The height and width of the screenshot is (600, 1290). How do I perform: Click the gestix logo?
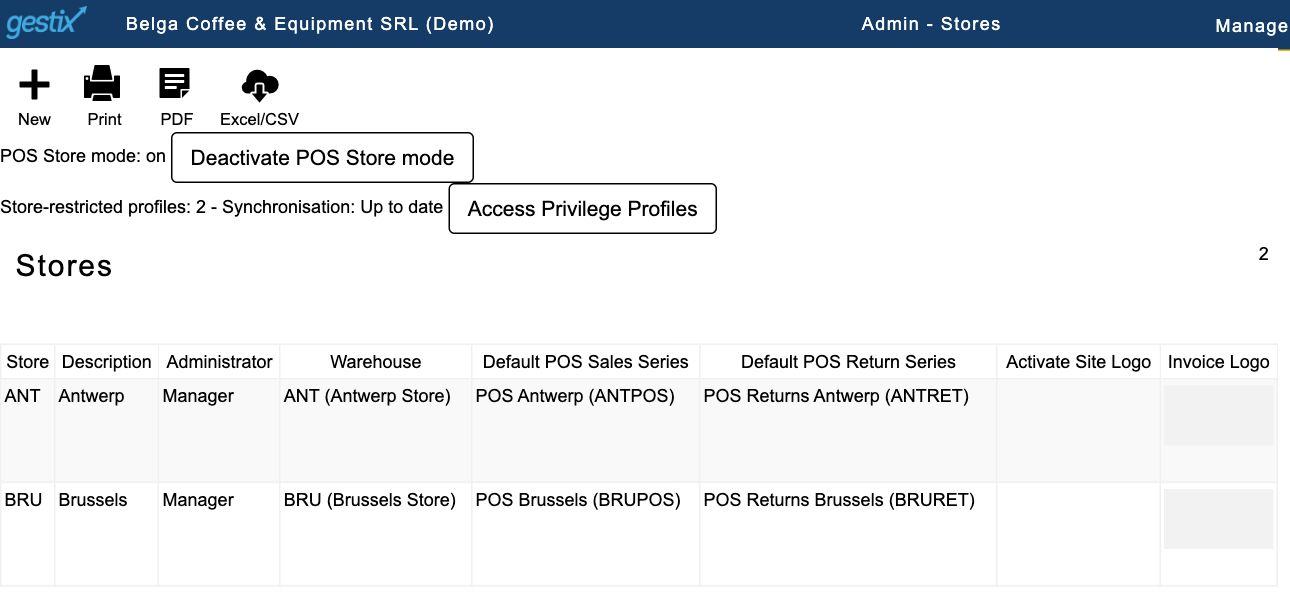(46, 22)
